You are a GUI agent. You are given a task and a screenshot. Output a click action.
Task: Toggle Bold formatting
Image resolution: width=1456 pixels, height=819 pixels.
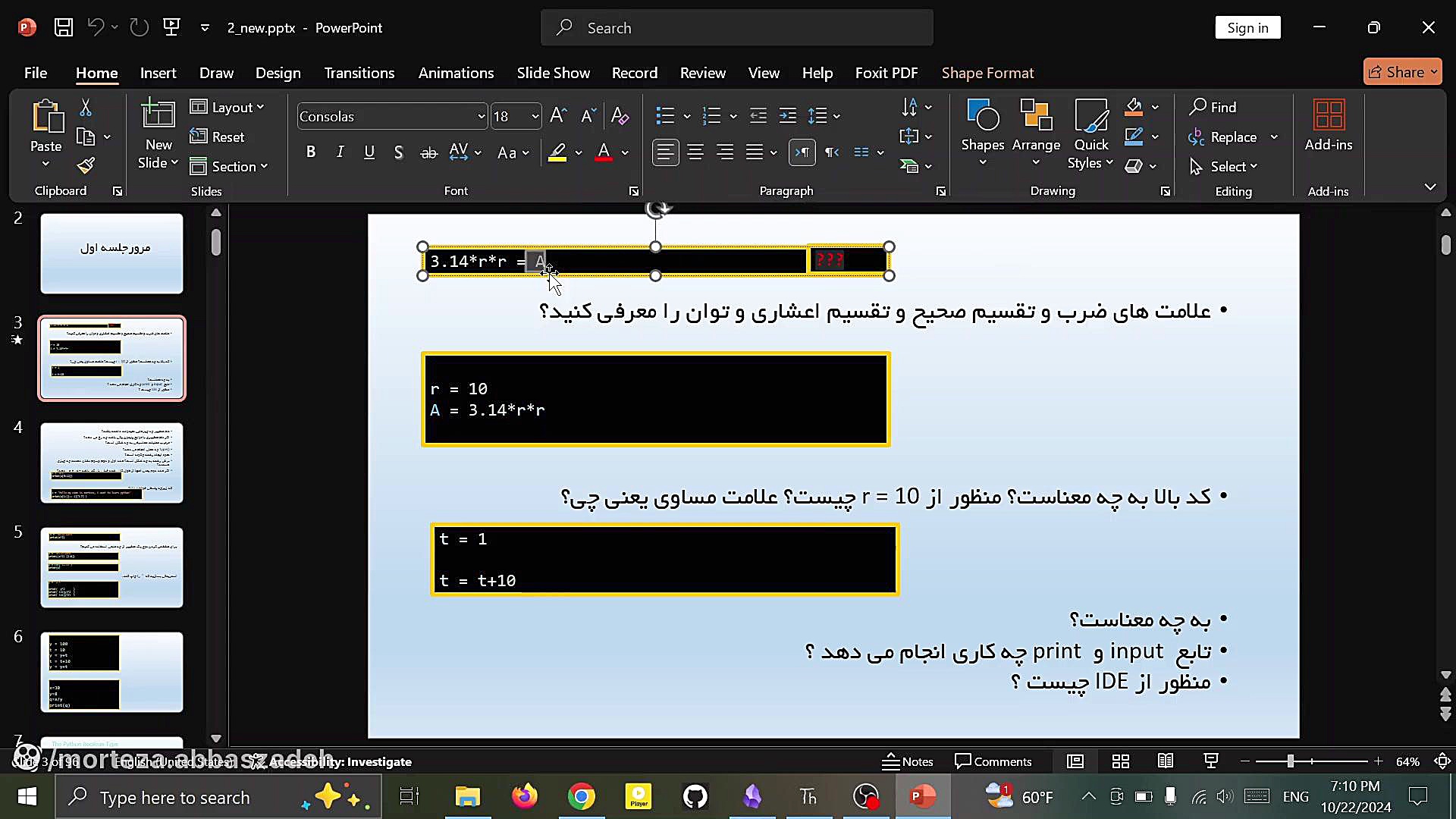coord(310,152)
